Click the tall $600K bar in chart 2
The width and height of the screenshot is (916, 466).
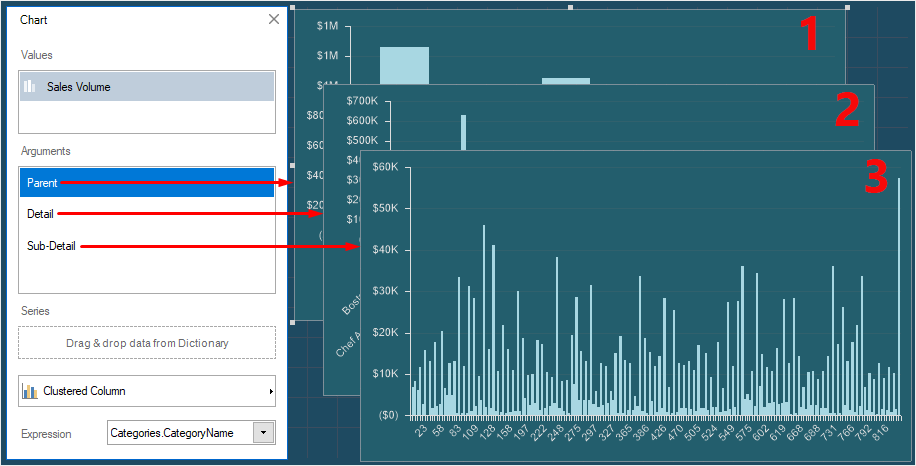464,132
